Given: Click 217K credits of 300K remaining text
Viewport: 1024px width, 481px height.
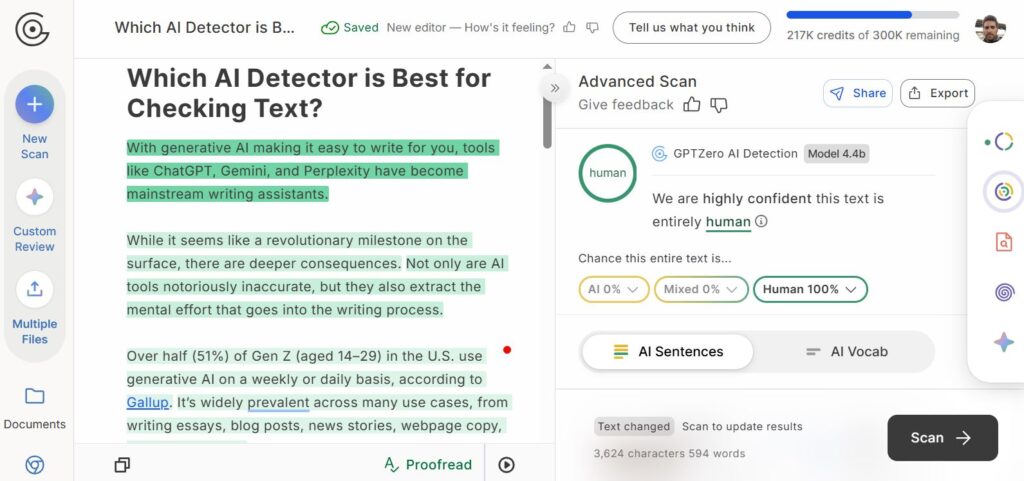Looking at the screenshot, I should [x=872, y=35].
